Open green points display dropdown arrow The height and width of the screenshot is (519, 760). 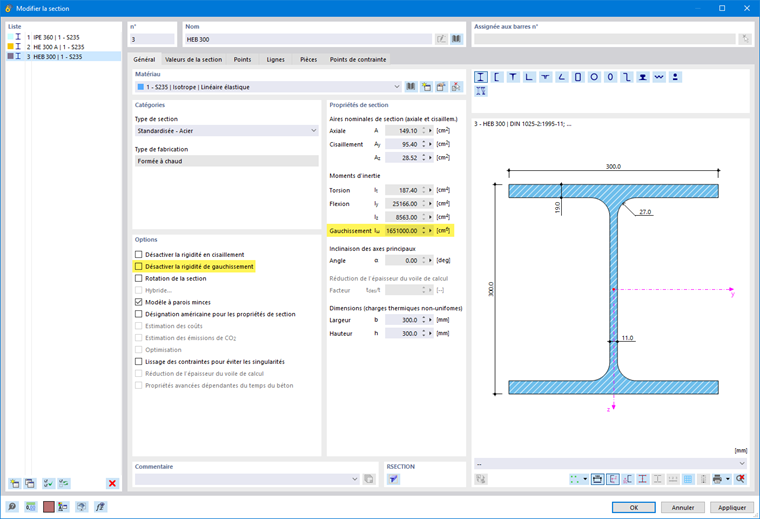[585, 479]
